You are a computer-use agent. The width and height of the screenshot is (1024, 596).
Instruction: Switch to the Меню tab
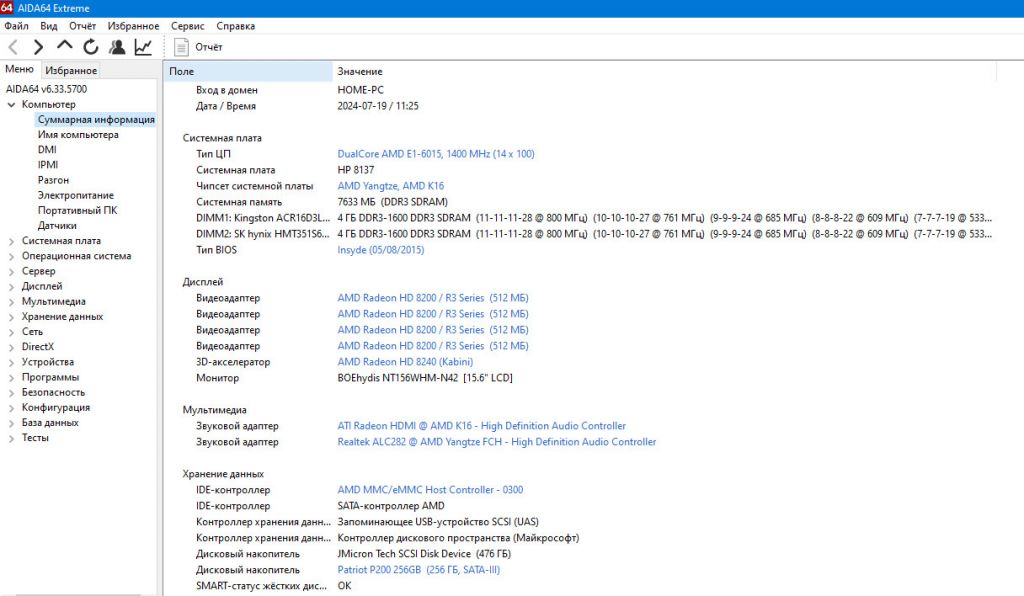pyautogui.click(x=20, y=69)
